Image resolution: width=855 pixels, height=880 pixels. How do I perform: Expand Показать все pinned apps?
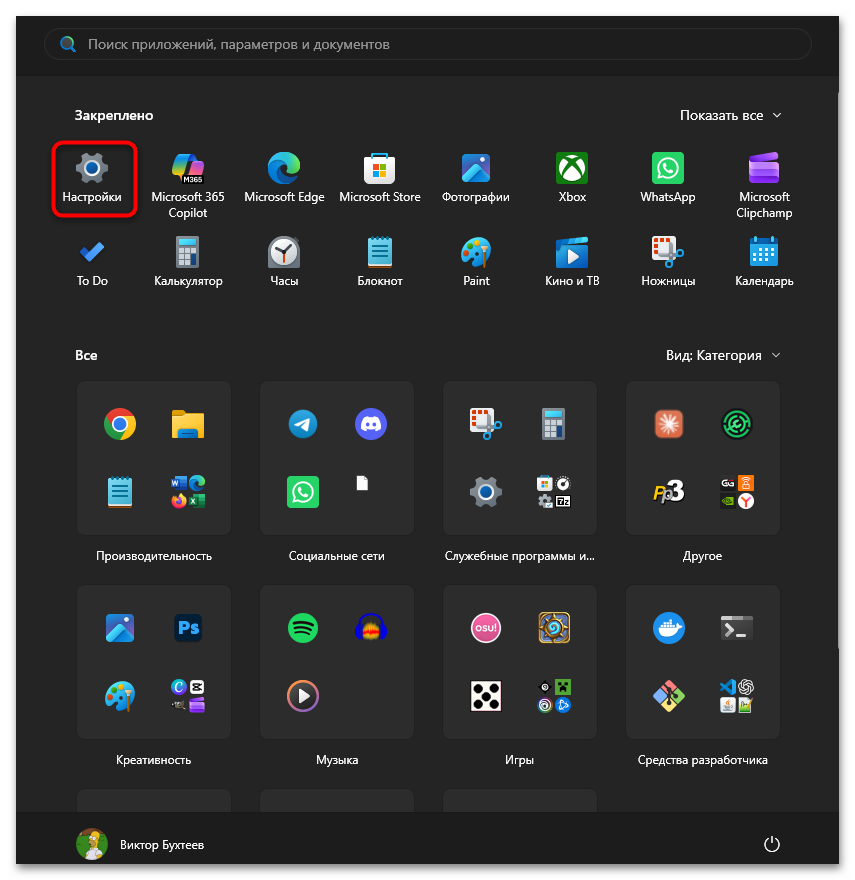coord(731,116)
